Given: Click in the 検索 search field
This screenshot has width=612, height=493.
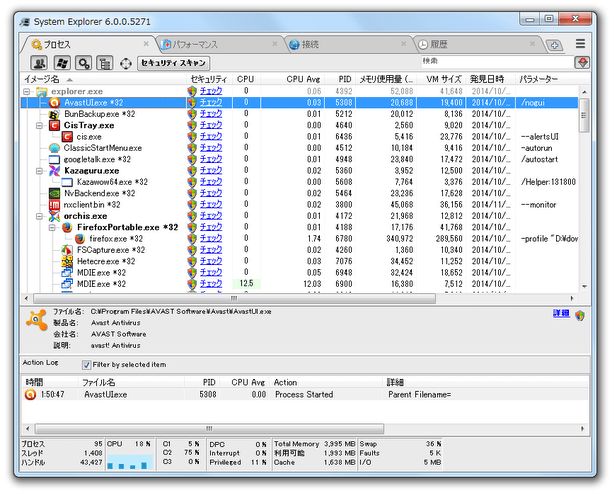Looking at the screenshot, I should (x=496, y=61).
